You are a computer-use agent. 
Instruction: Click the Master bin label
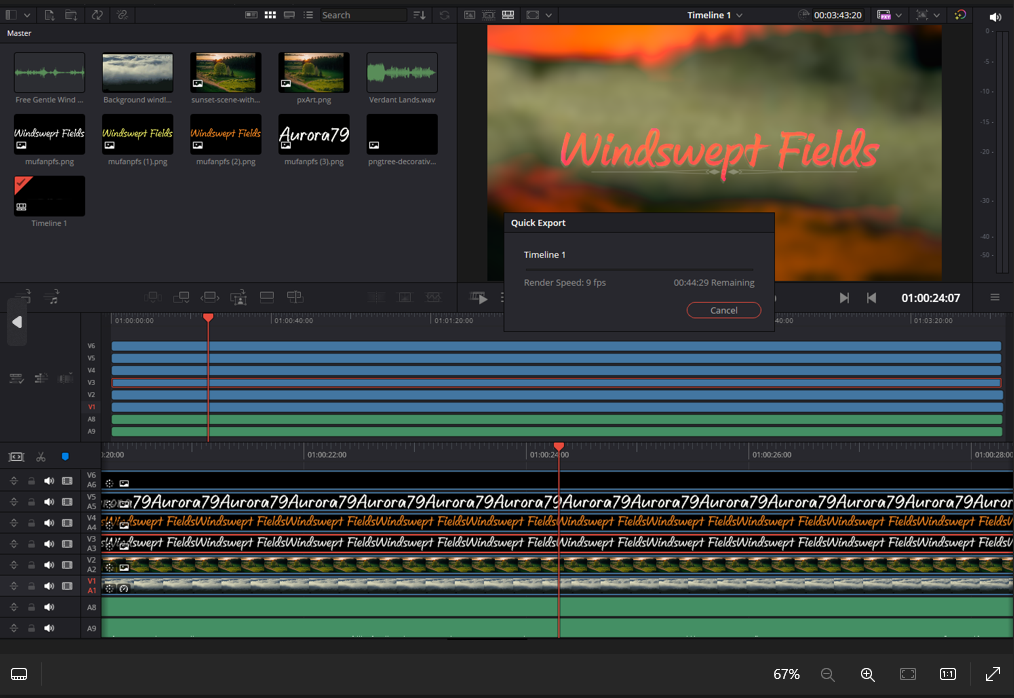tap(19, 33)
